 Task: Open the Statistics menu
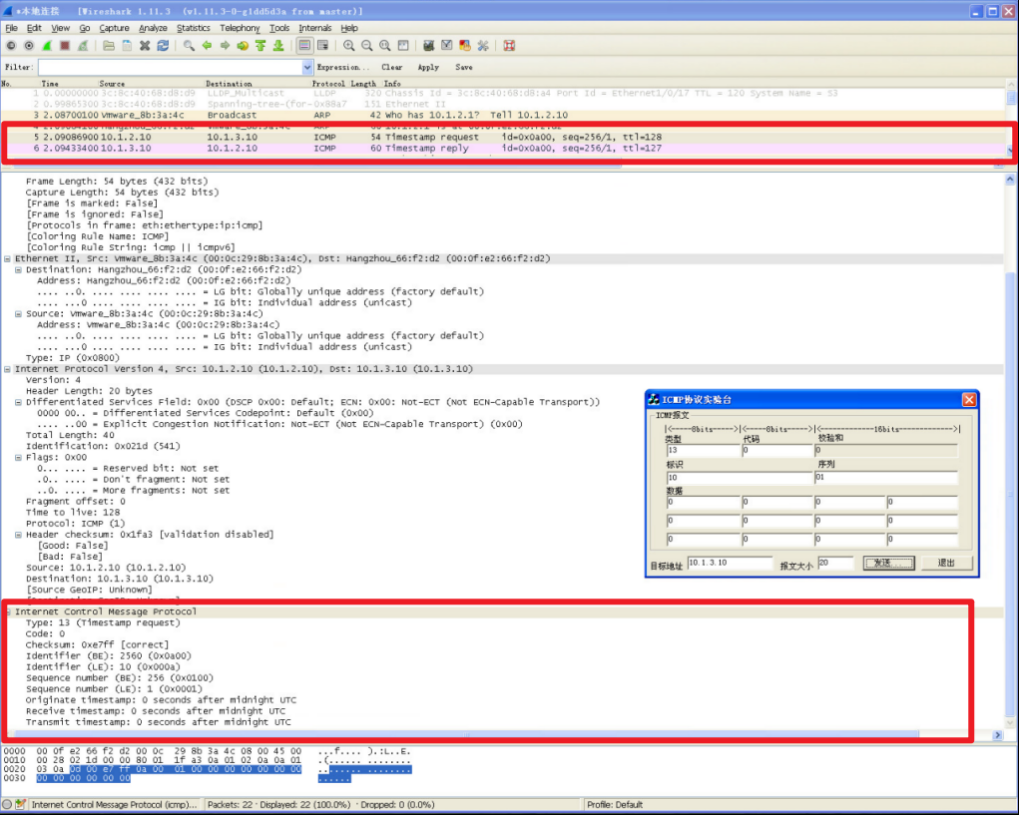pyautogui.click(x=194, y=28)
